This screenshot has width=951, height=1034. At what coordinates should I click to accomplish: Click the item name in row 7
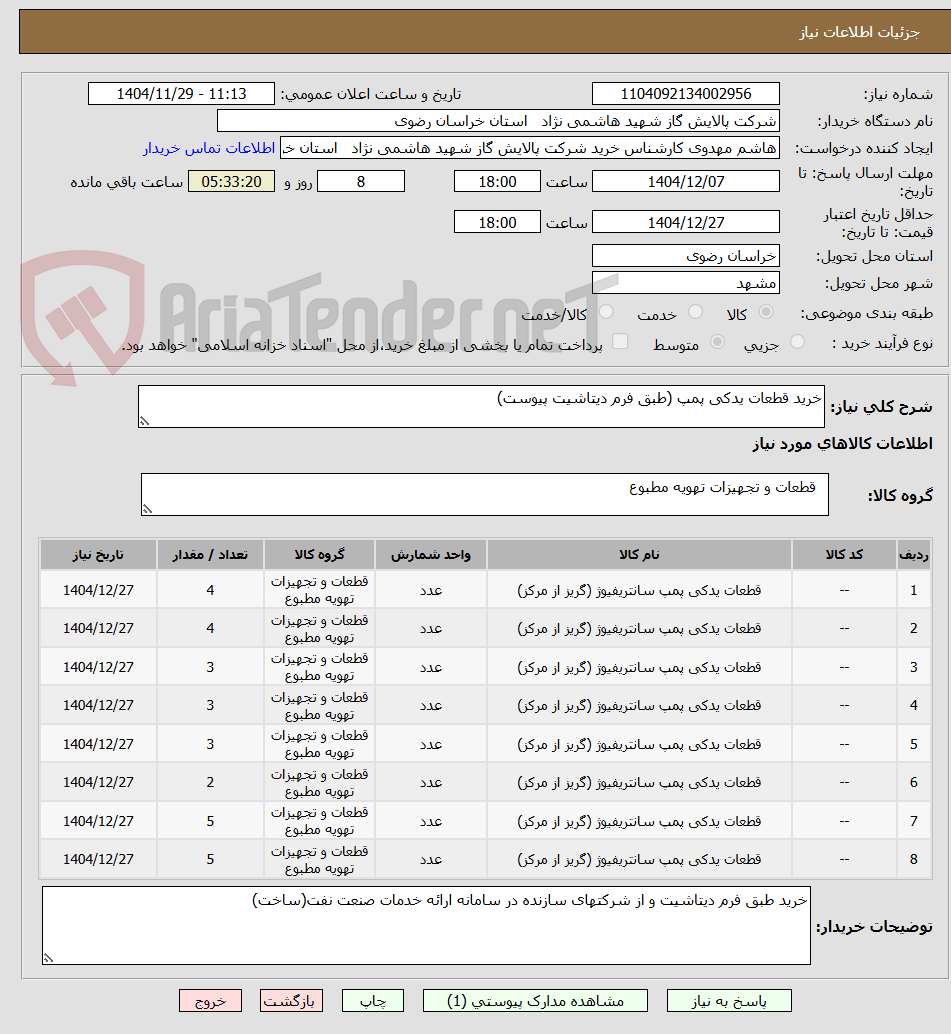(639, 821)
